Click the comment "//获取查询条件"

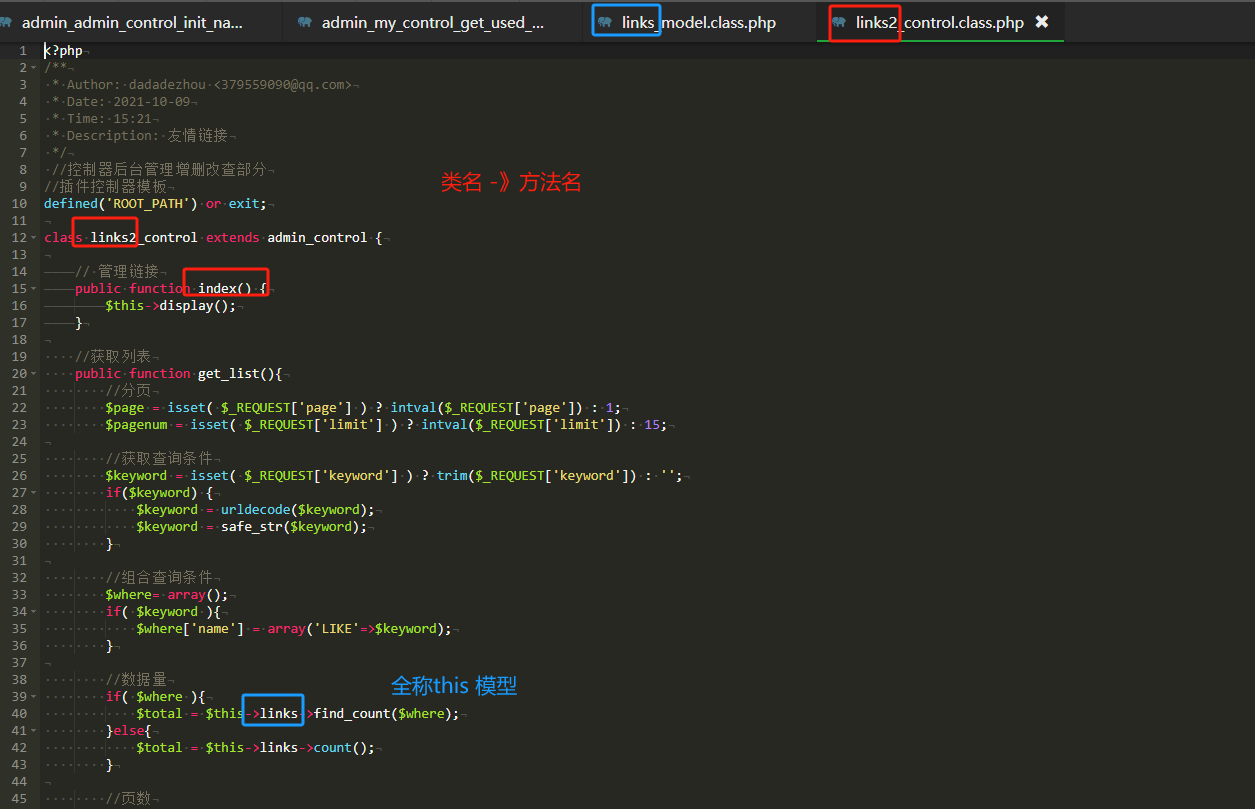159,459
